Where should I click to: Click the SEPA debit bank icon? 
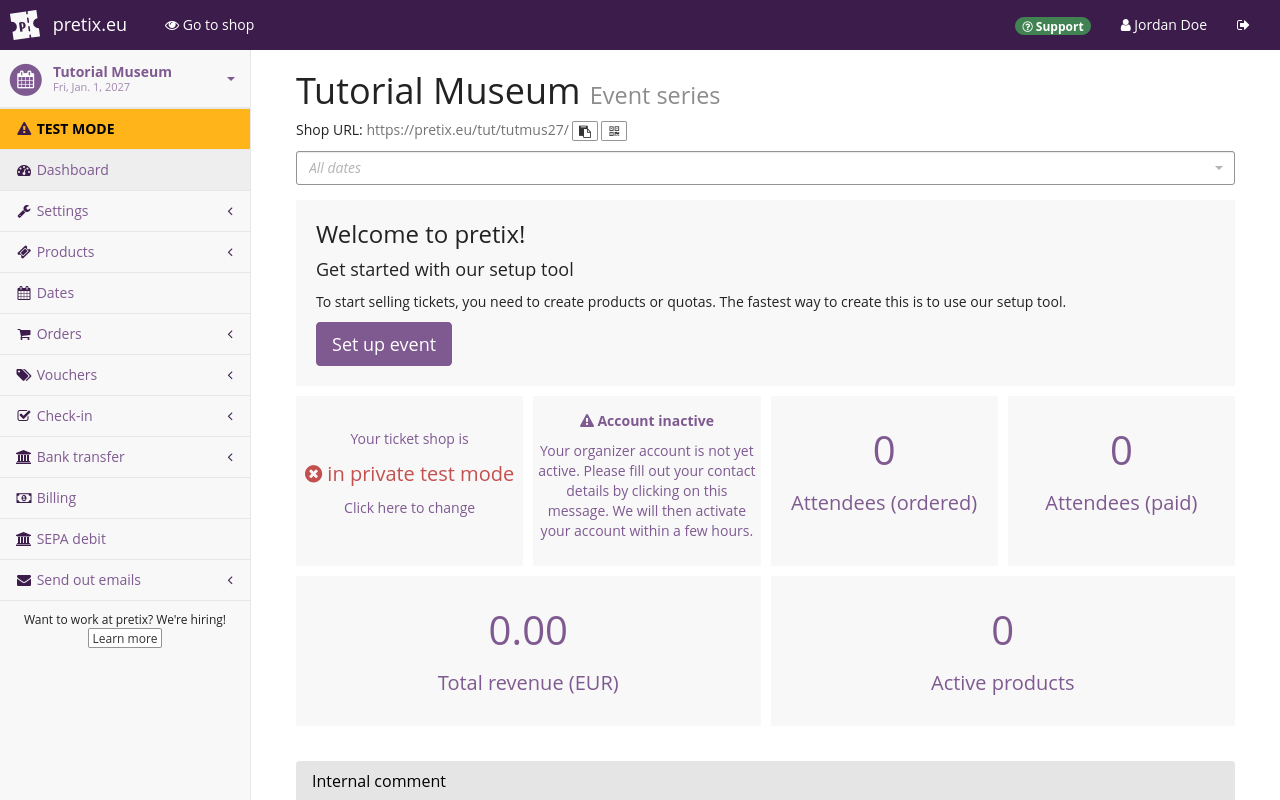pos(24,539)
